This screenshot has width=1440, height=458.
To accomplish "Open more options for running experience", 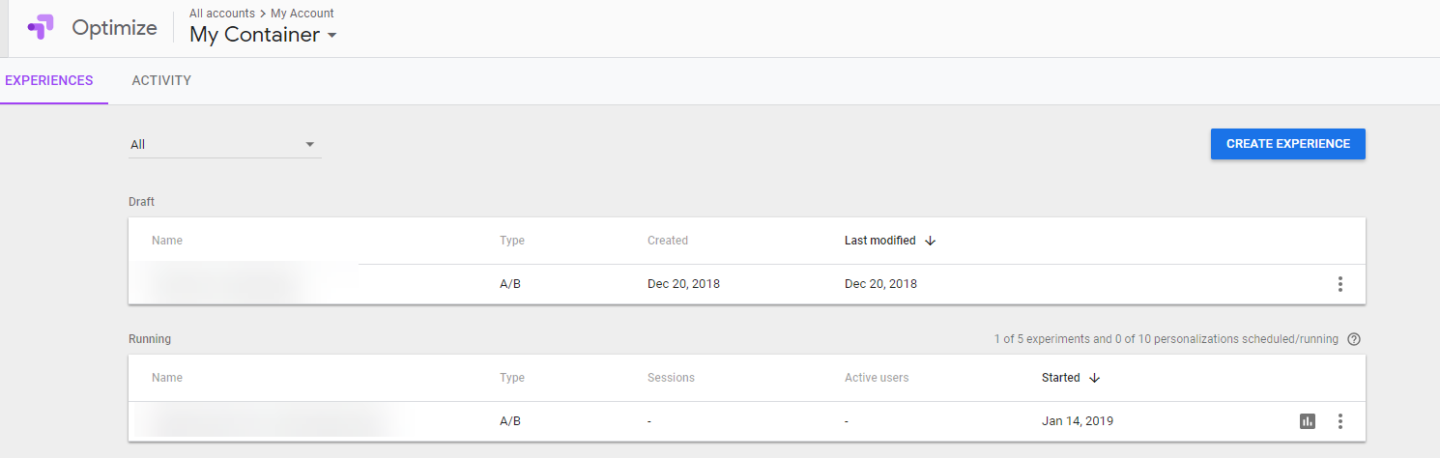I will [x=1340, y=421].
